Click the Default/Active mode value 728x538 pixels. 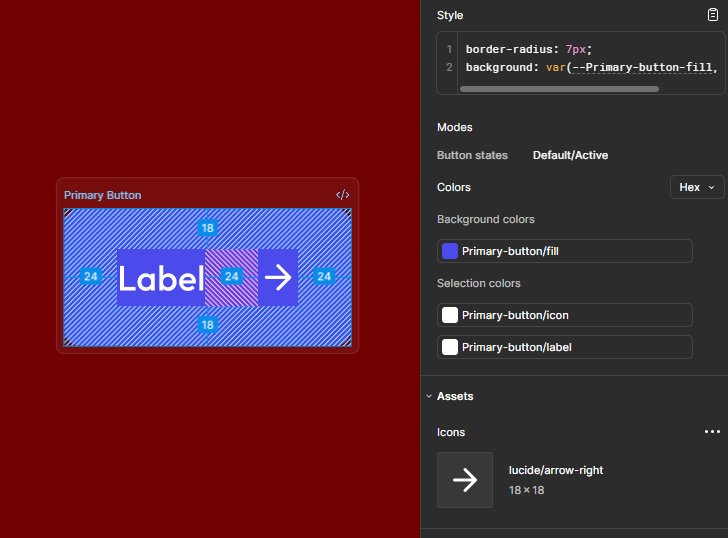tap(570, 155)
